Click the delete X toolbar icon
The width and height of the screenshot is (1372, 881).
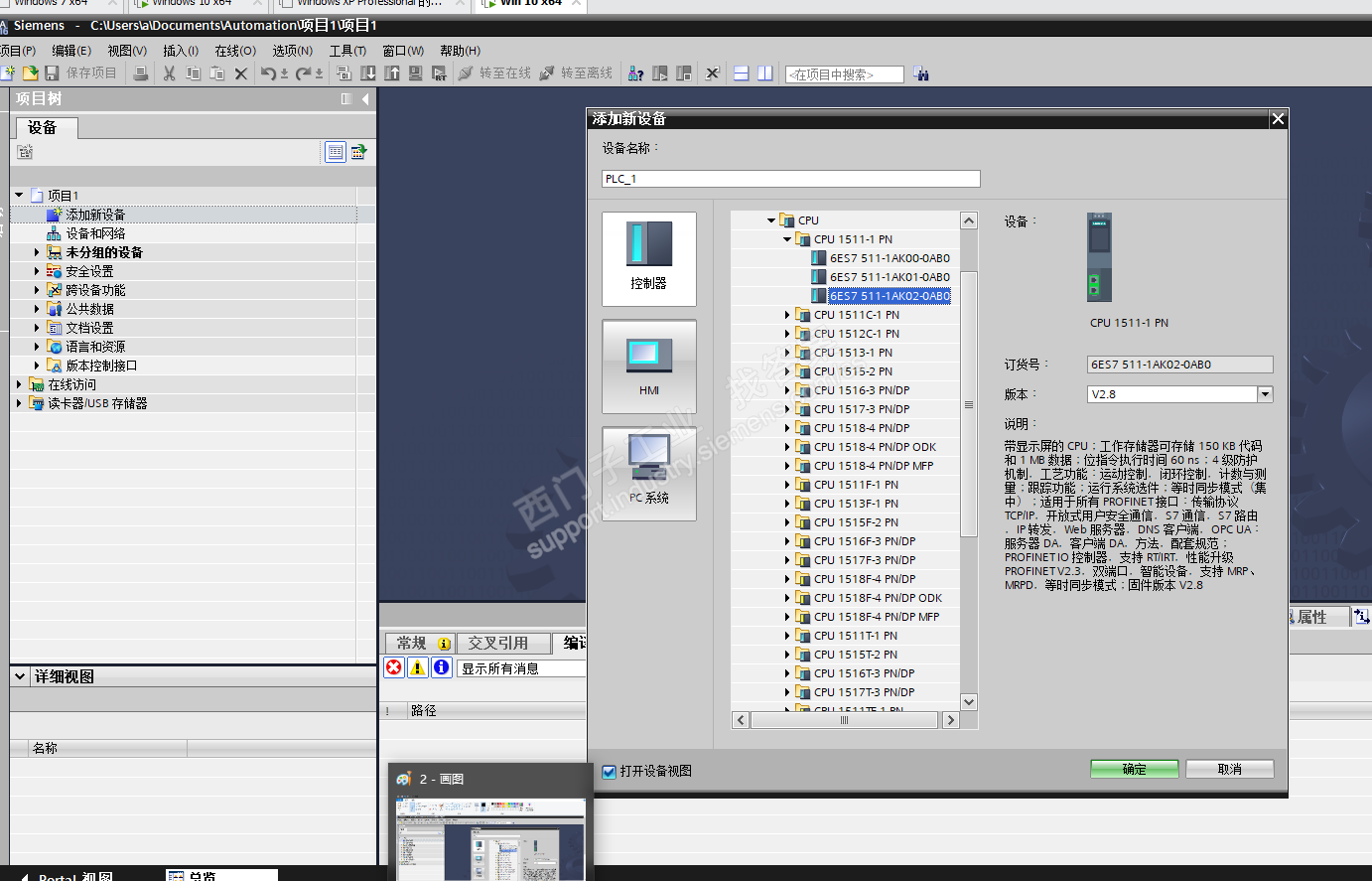coord(241,73)
